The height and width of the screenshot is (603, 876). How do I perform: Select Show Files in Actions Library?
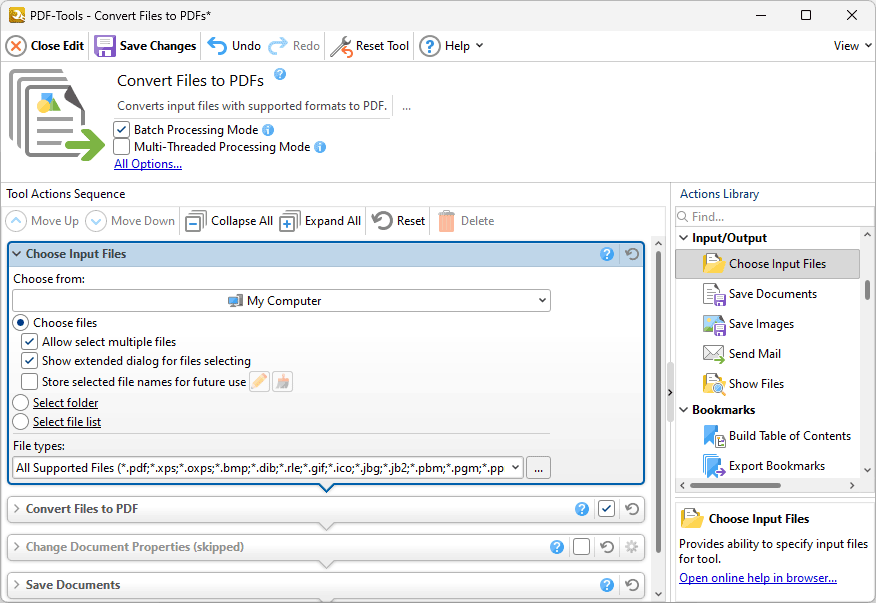[x=744, y=384]
